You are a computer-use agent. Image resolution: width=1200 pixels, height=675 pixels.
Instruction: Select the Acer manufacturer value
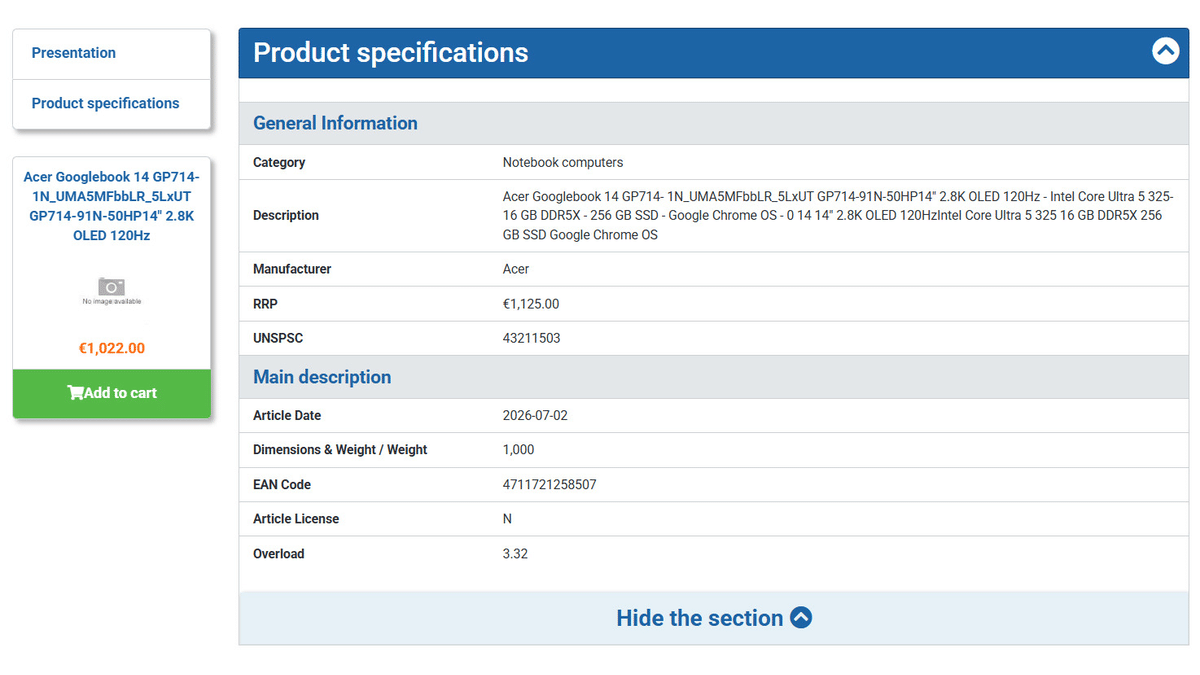tap(516, 269)
